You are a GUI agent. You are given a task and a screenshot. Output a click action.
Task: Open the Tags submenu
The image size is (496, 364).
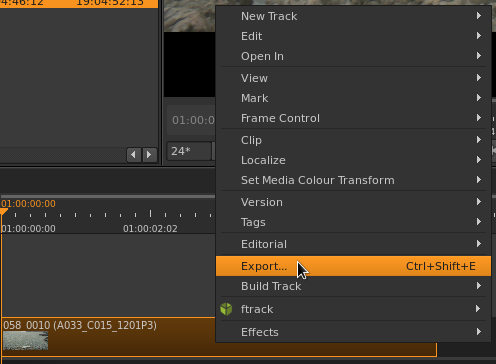click(x=353, y=222)
